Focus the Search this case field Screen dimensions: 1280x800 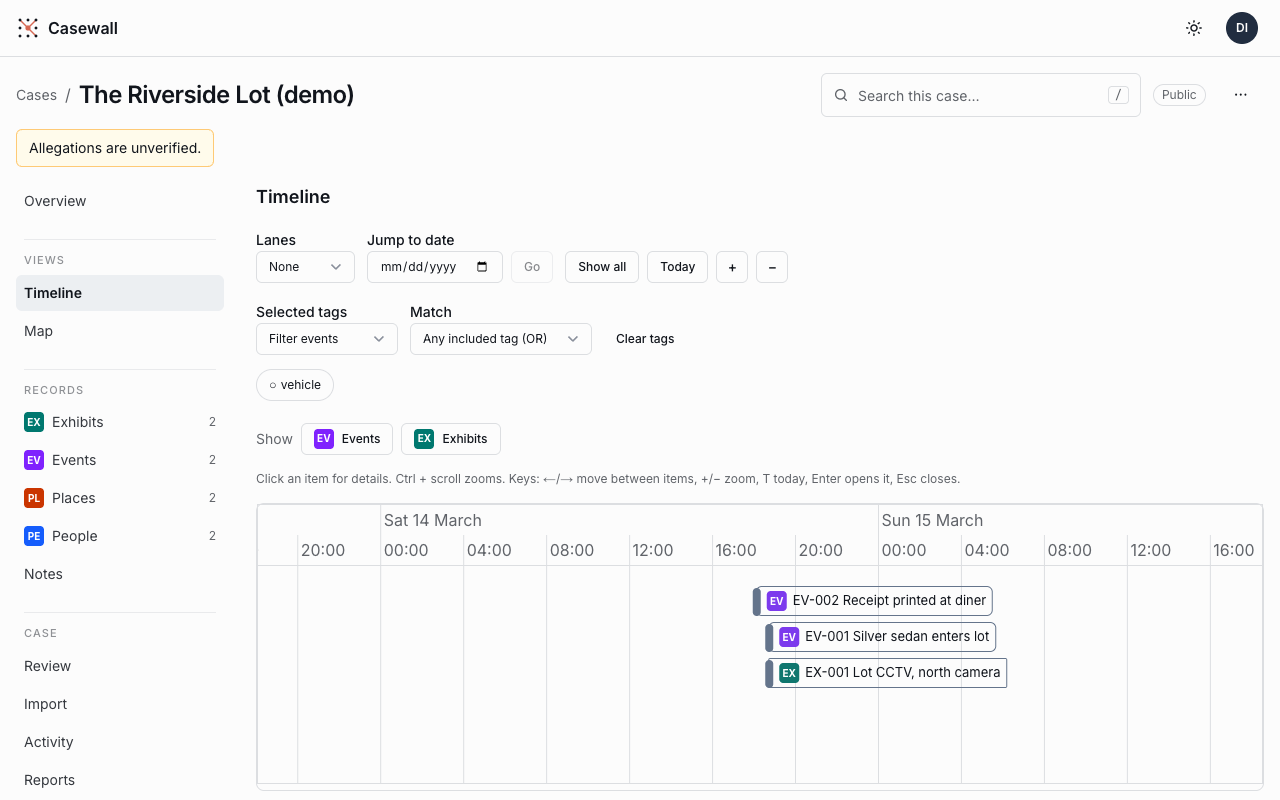click(x=981, y=95)
